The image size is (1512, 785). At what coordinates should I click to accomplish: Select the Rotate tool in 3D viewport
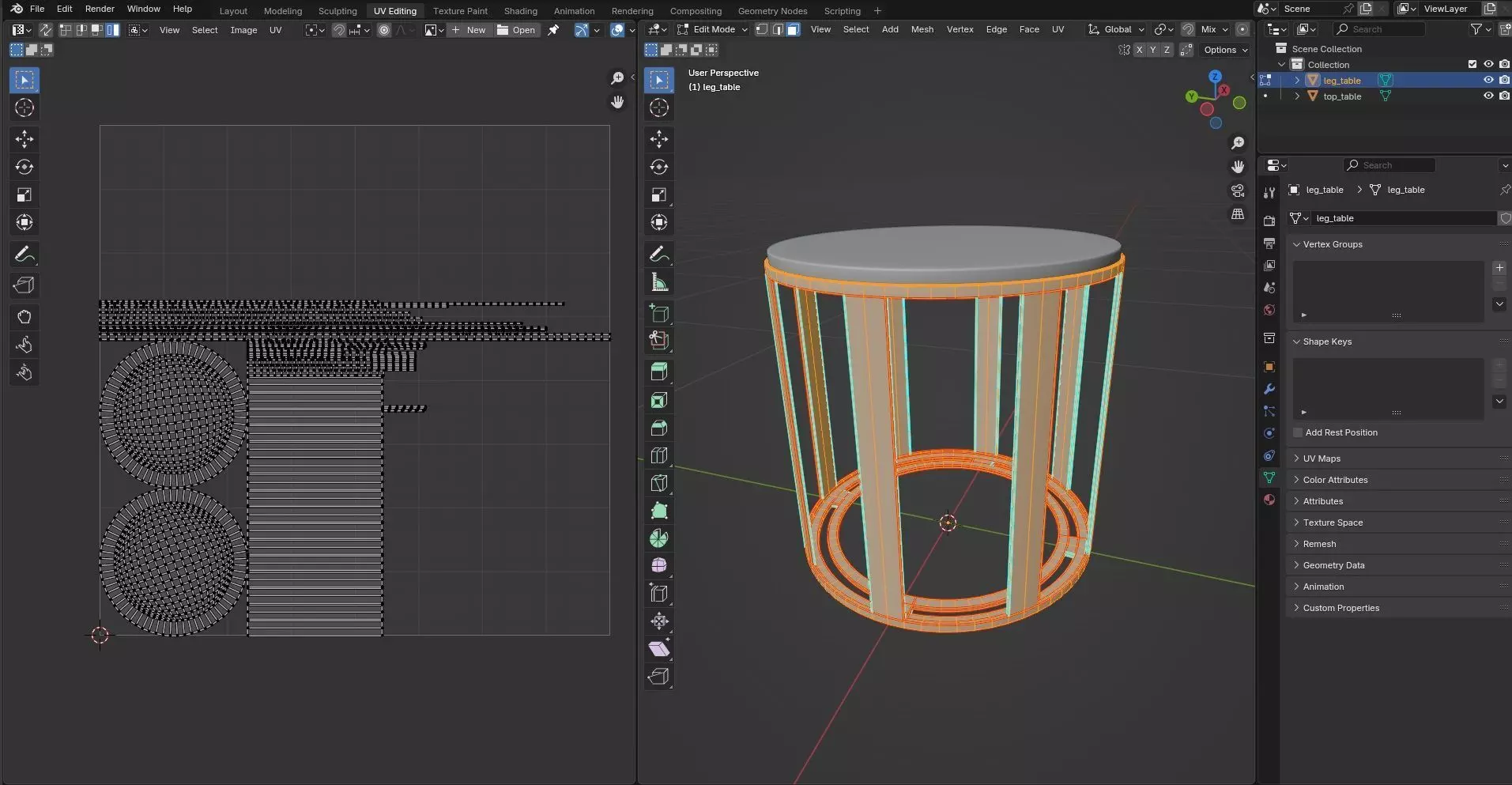click(x=659, y=167)
